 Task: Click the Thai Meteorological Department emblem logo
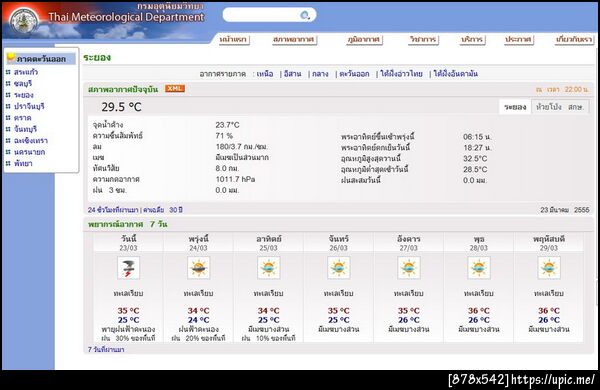pos(24,20)
